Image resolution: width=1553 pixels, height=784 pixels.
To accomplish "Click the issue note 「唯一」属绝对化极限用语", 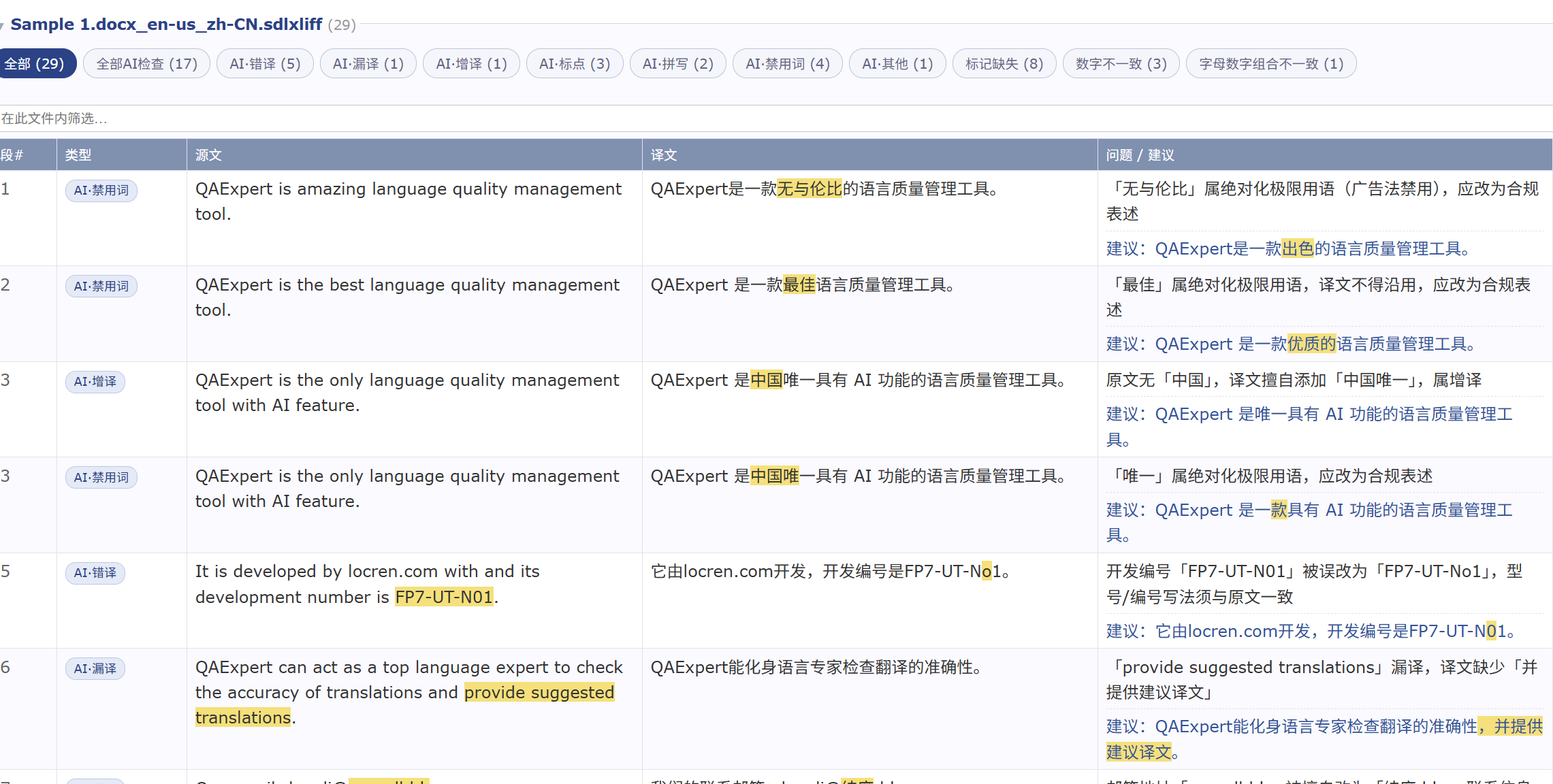I will pos(1269,476).
